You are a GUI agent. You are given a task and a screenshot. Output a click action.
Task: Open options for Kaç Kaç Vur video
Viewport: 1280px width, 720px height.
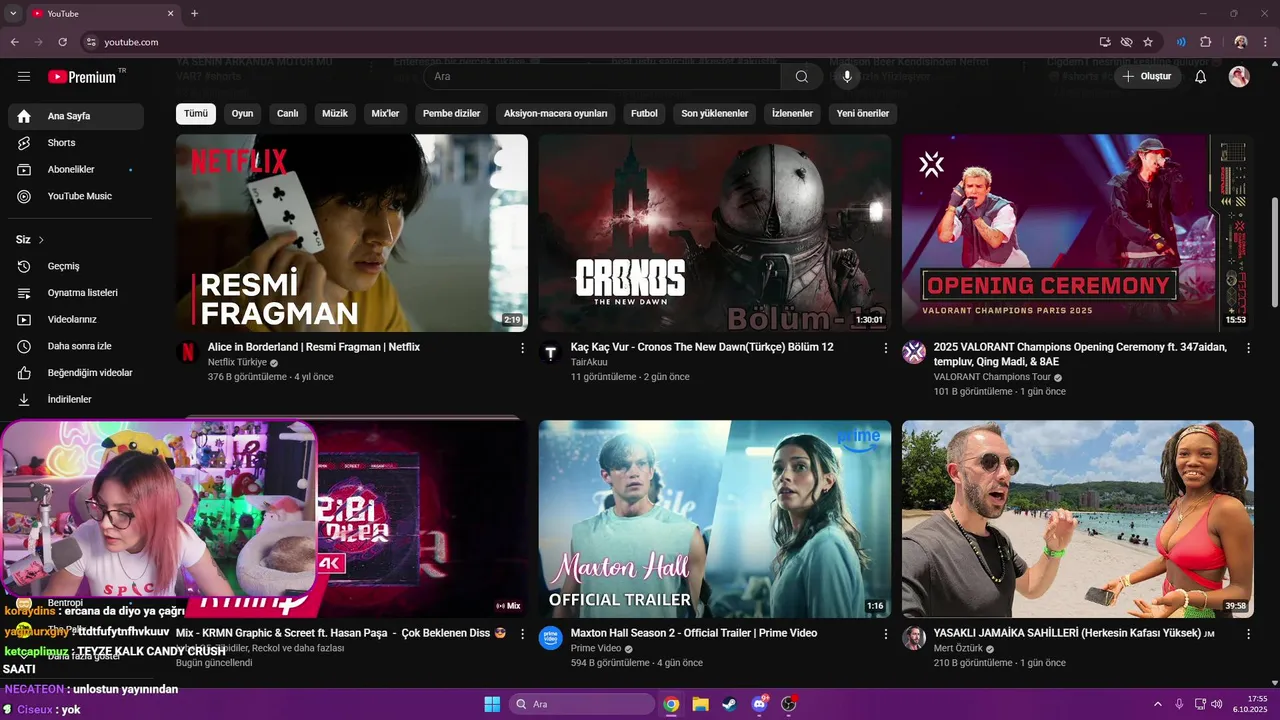[x=885, y=348]
